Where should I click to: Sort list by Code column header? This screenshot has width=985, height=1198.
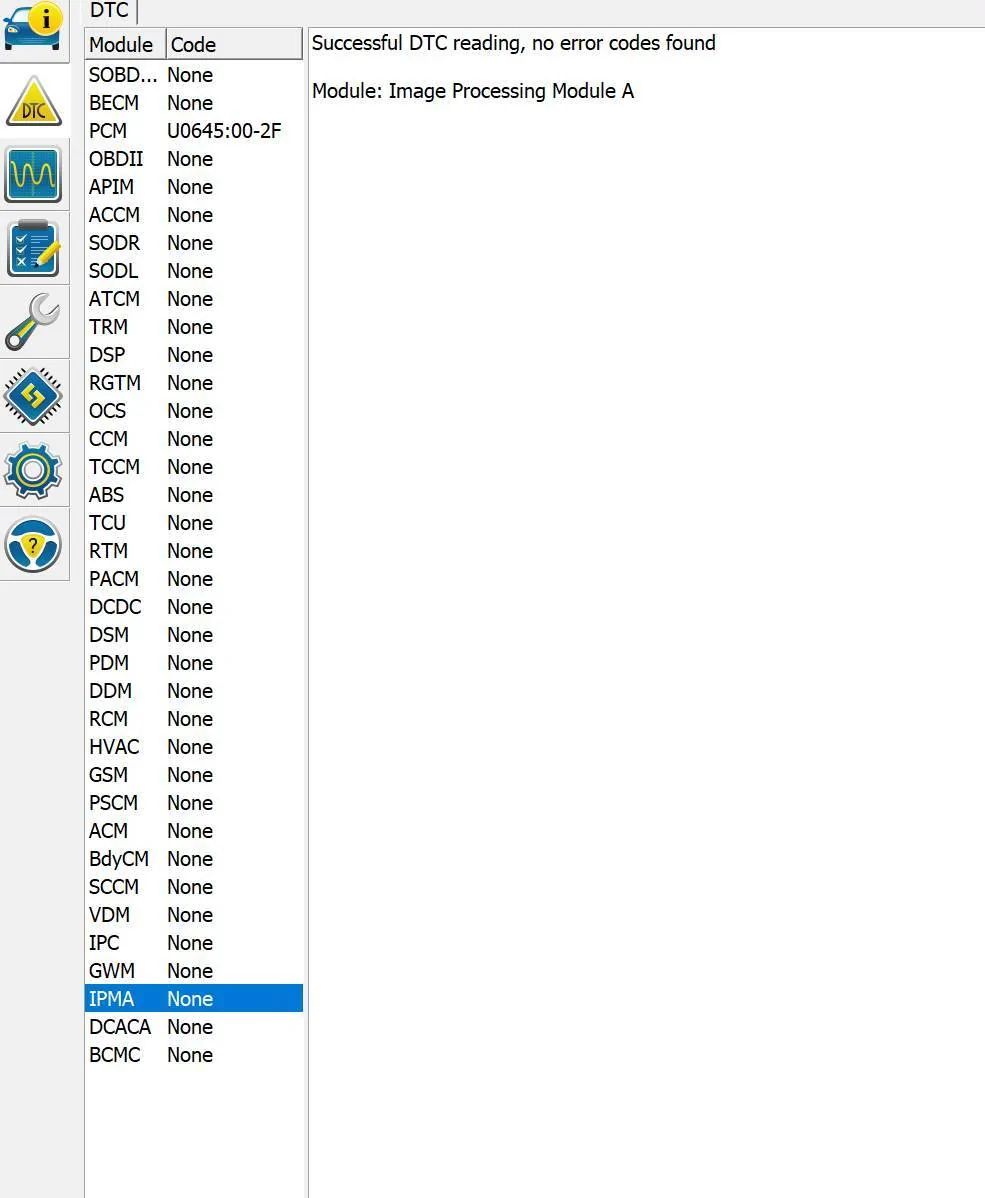(233, 45)
